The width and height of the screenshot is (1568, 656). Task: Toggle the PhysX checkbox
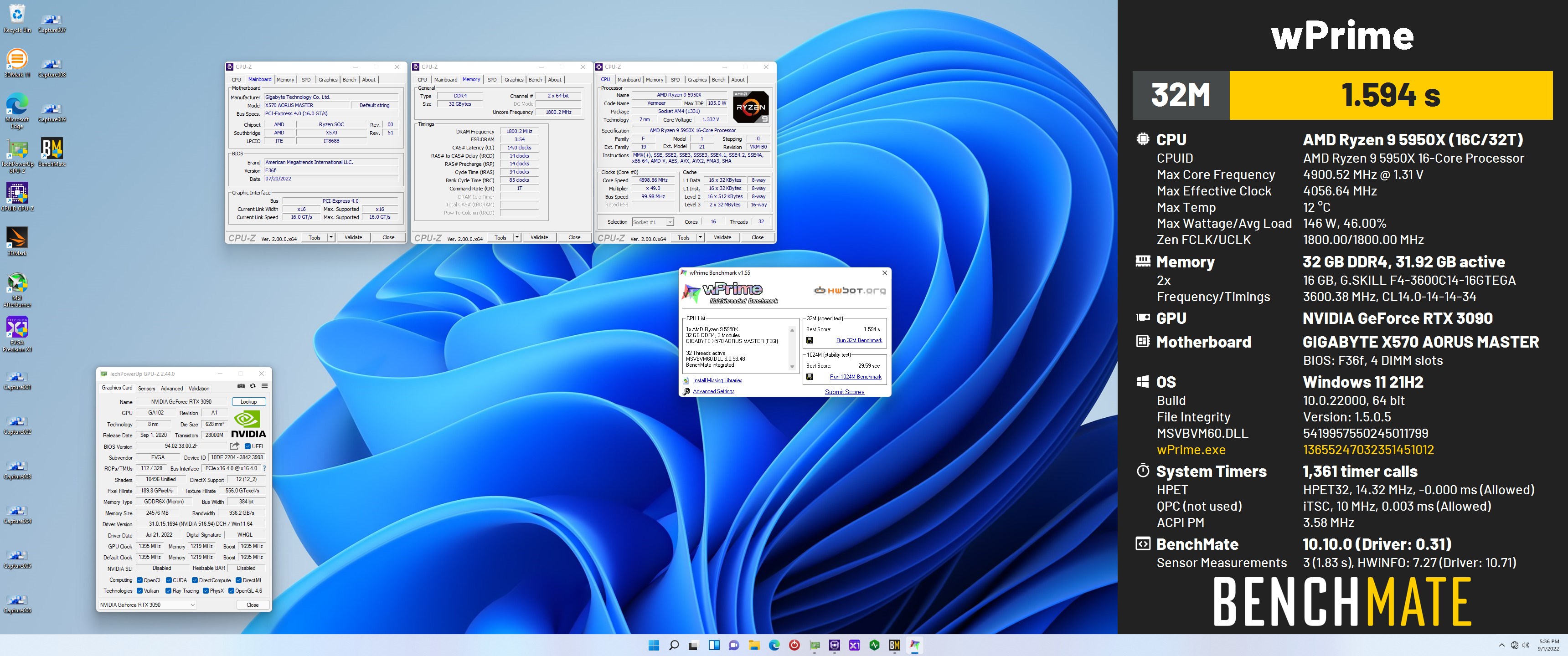click(x=206, y=590)
